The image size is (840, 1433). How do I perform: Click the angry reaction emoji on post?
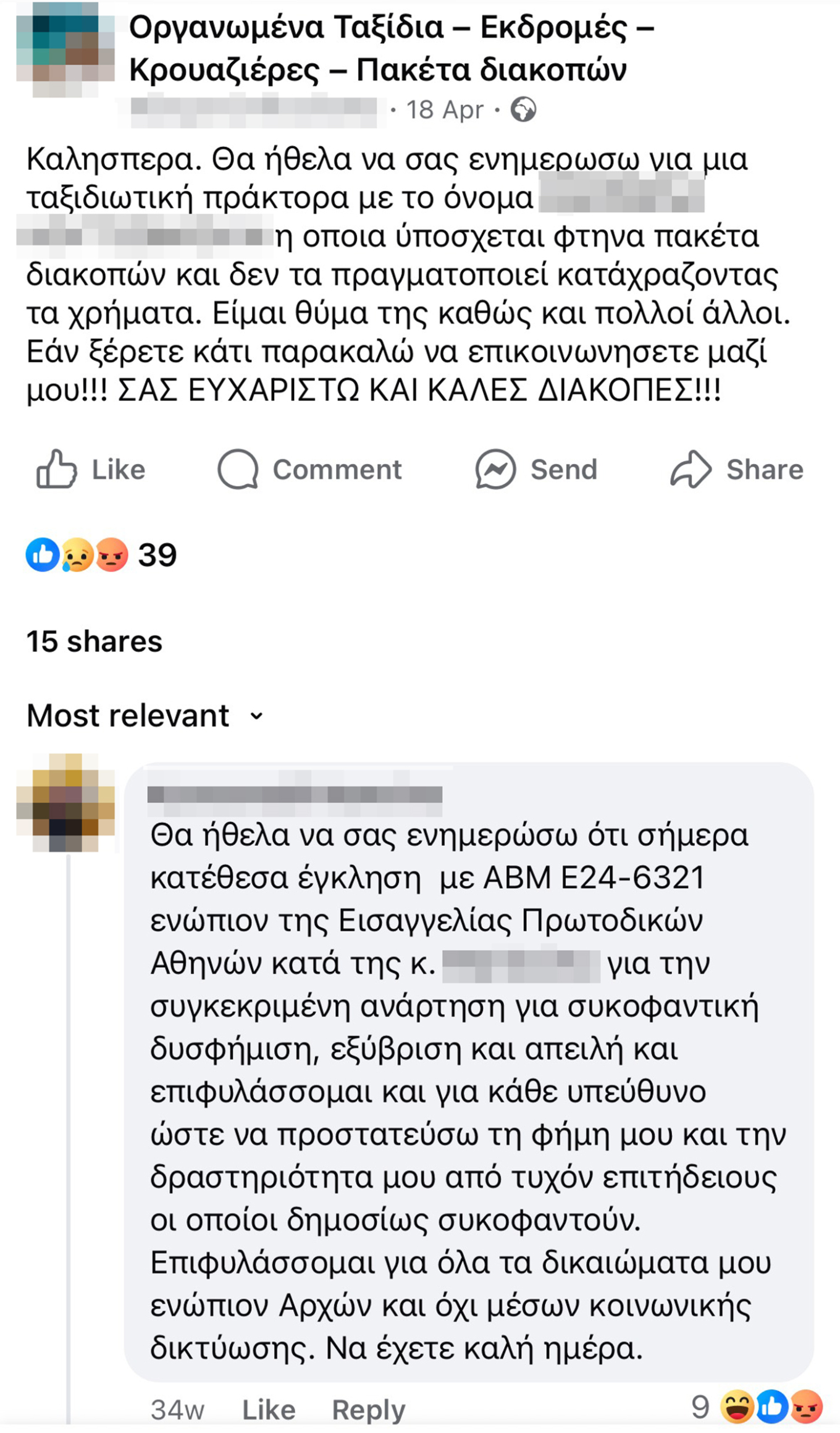tap(112, 554)
